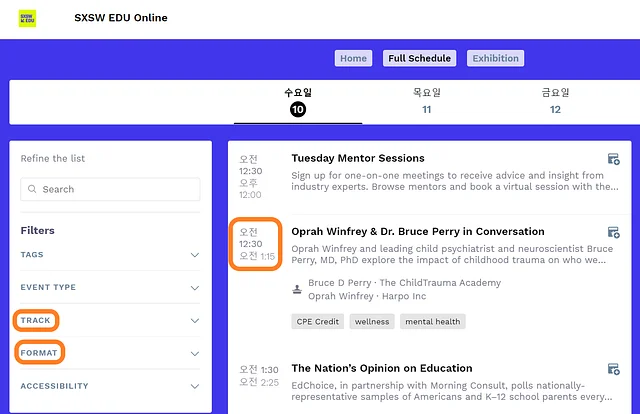Switch to the 금요일 12 tab

[x=555, y=101]
